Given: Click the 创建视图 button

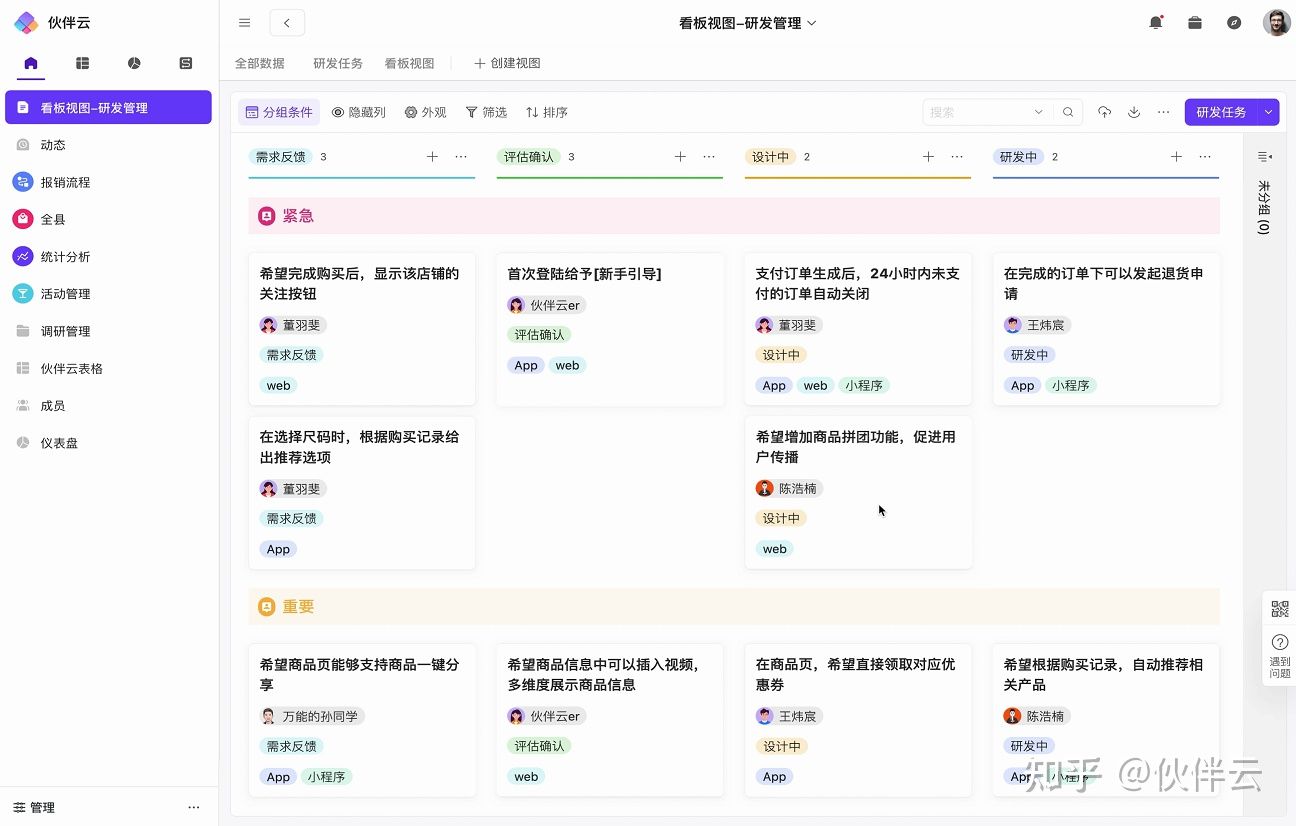Looking at the screenshot, I should (x=507, y=63).
